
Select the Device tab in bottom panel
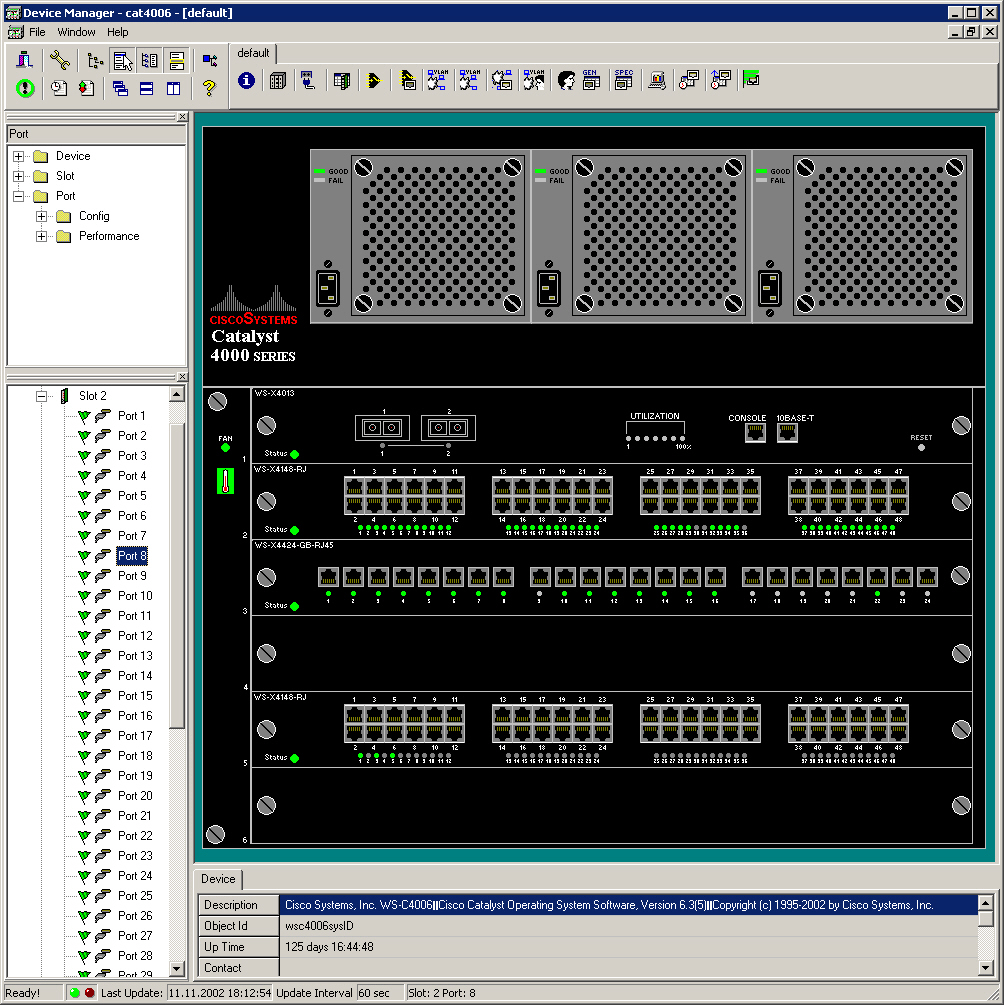click(218, 879)
